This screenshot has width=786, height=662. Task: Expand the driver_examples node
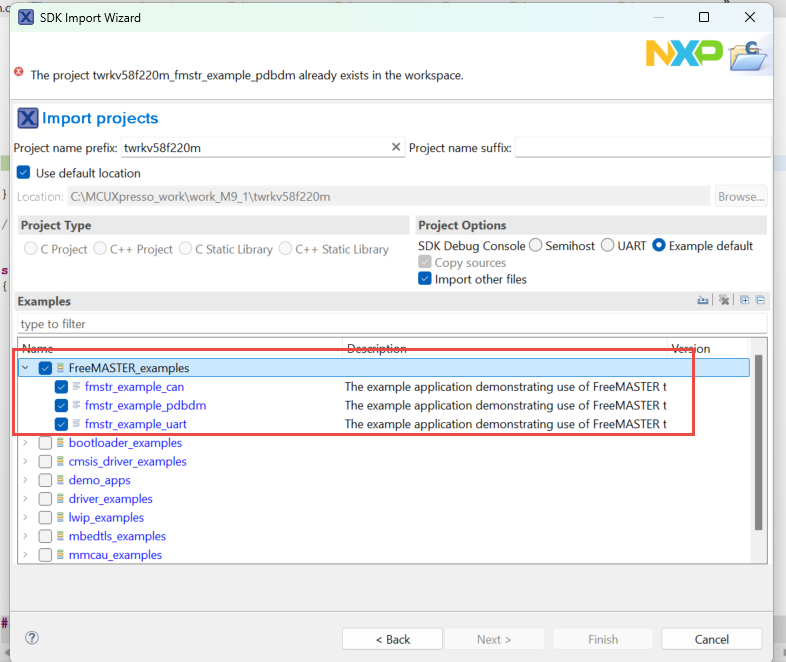coord(25,499)
